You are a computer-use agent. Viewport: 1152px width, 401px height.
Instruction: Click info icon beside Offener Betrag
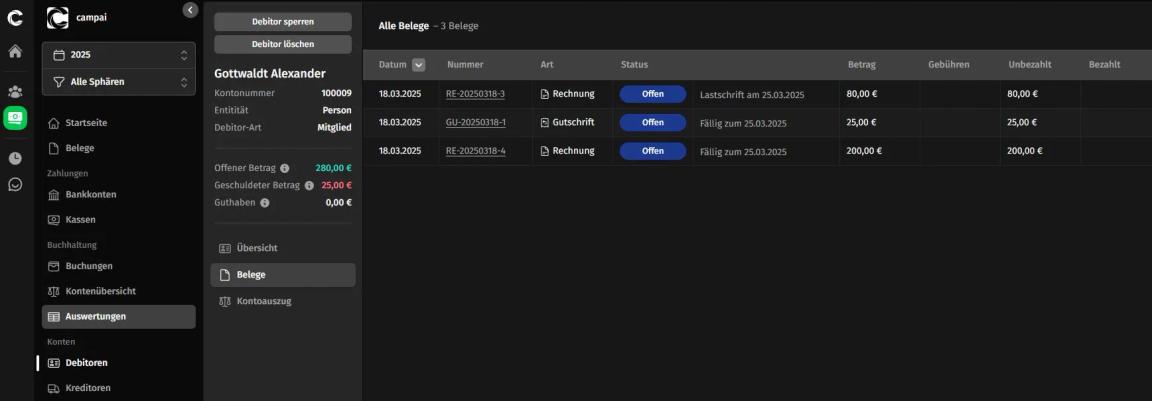(284, 168)
